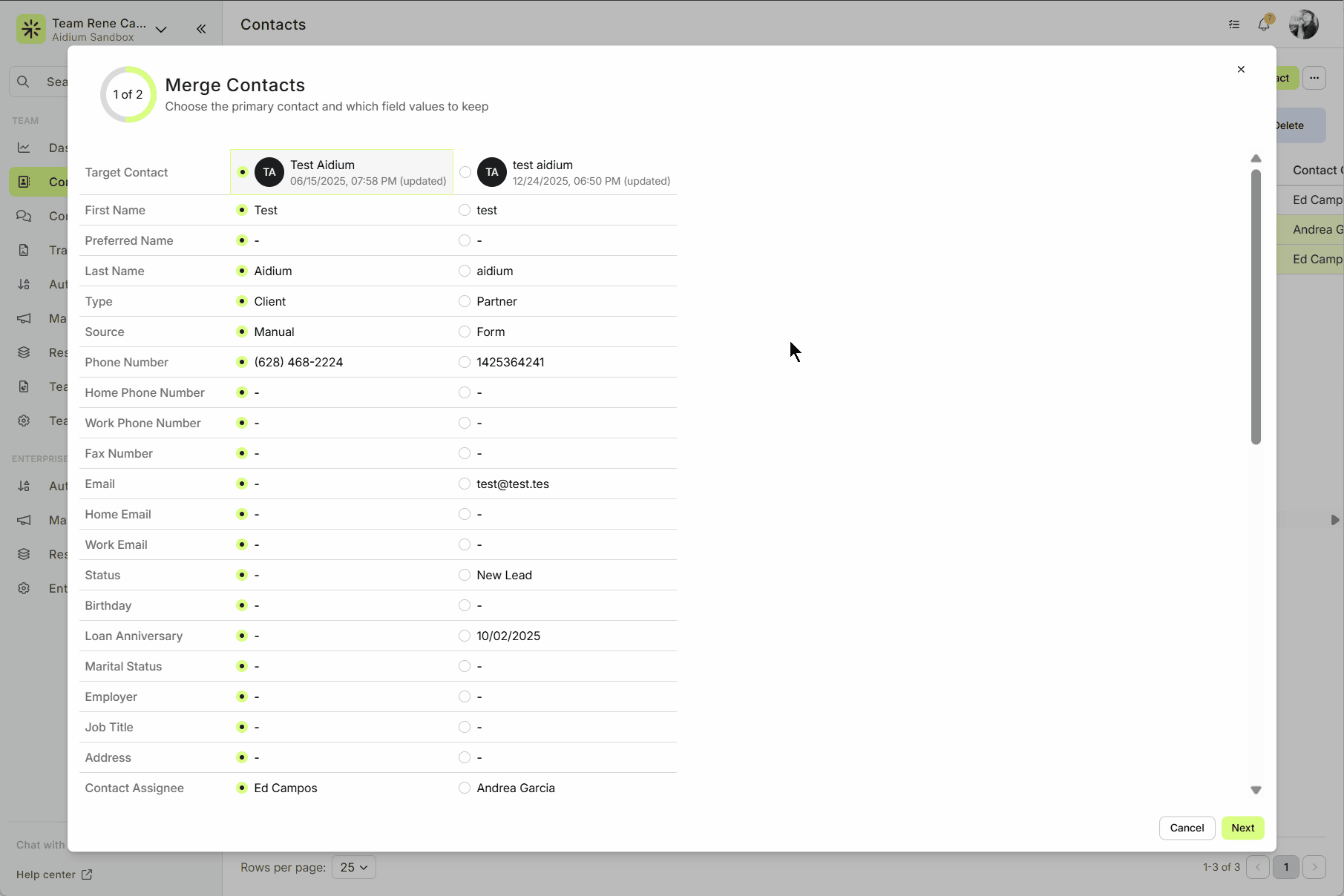Screen dimensions: 1344x896
Task: Cancel the merge contacts dialog
Action: click(1187, 828)
